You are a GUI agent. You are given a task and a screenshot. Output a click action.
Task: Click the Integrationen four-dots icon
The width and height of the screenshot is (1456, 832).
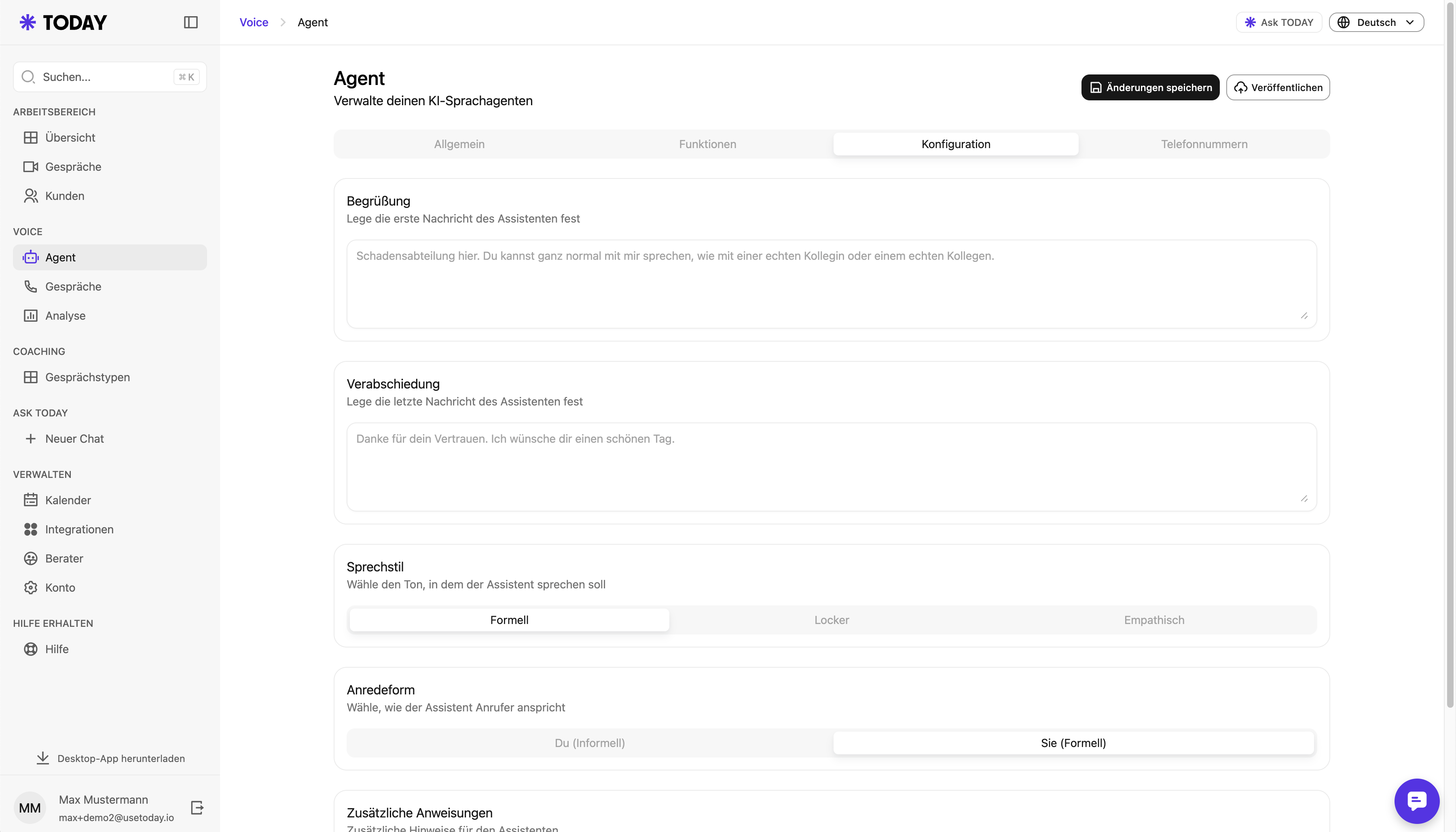pyautogui.click(x=31, y=529)
